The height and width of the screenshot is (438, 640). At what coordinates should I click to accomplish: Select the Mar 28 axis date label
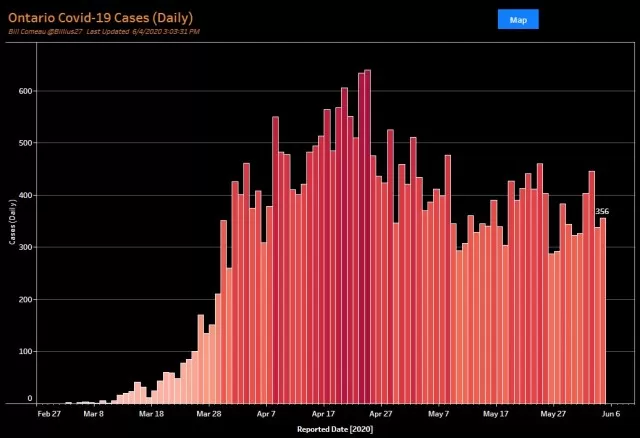point(209,414)
